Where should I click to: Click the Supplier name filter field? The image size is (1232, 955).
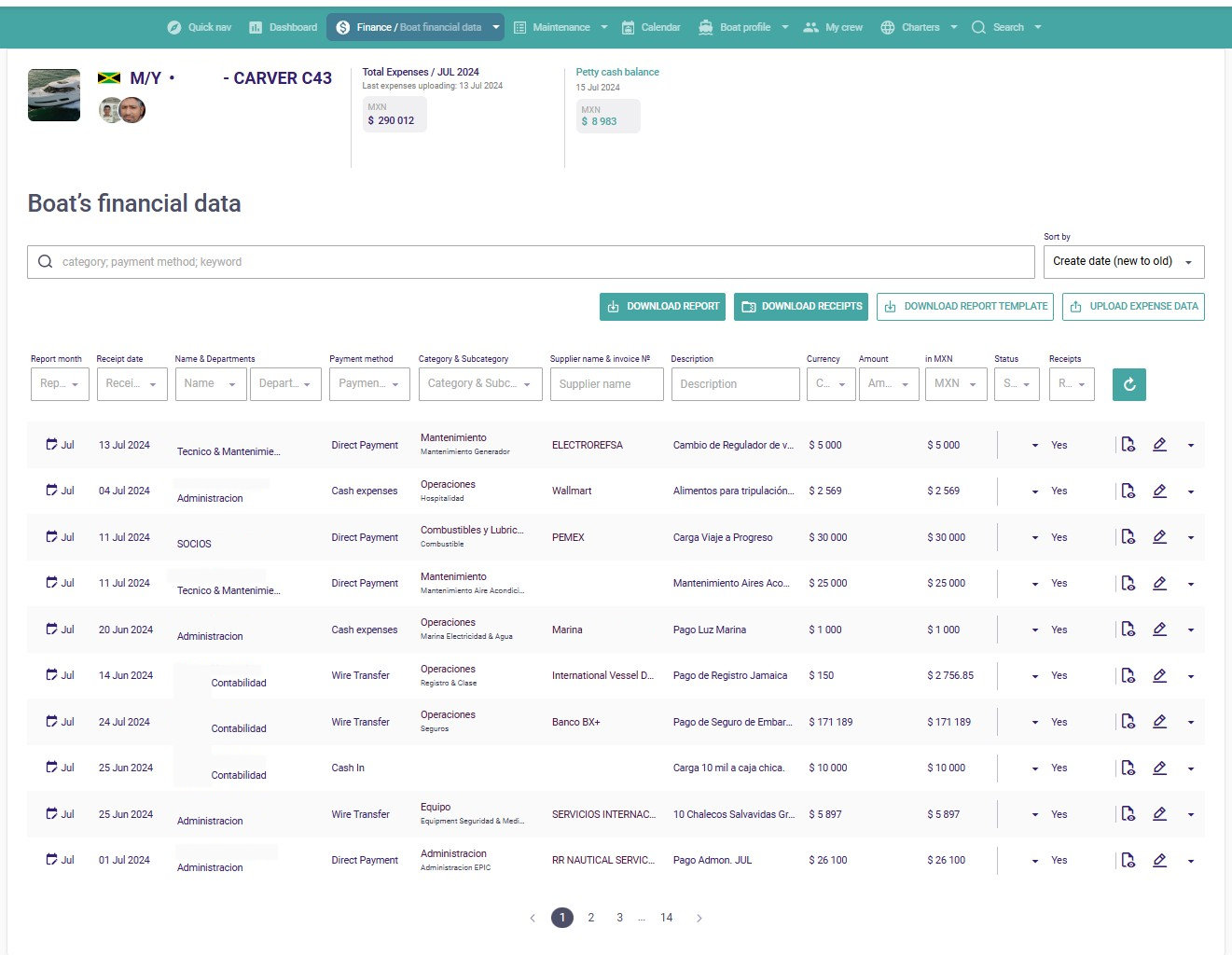606,384
